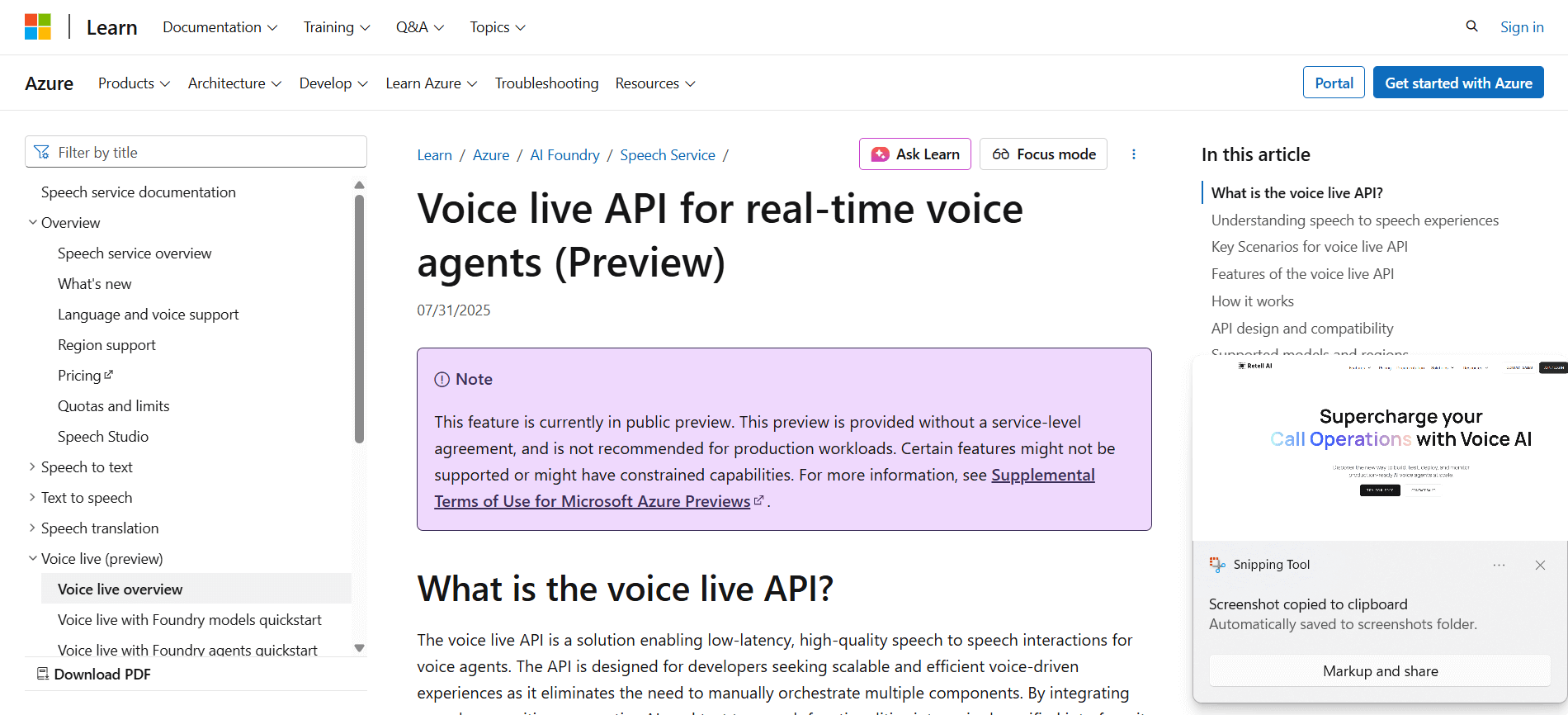Open the article more options menu
Screen dimensions: 1568x715
[x=1134, y=154]
